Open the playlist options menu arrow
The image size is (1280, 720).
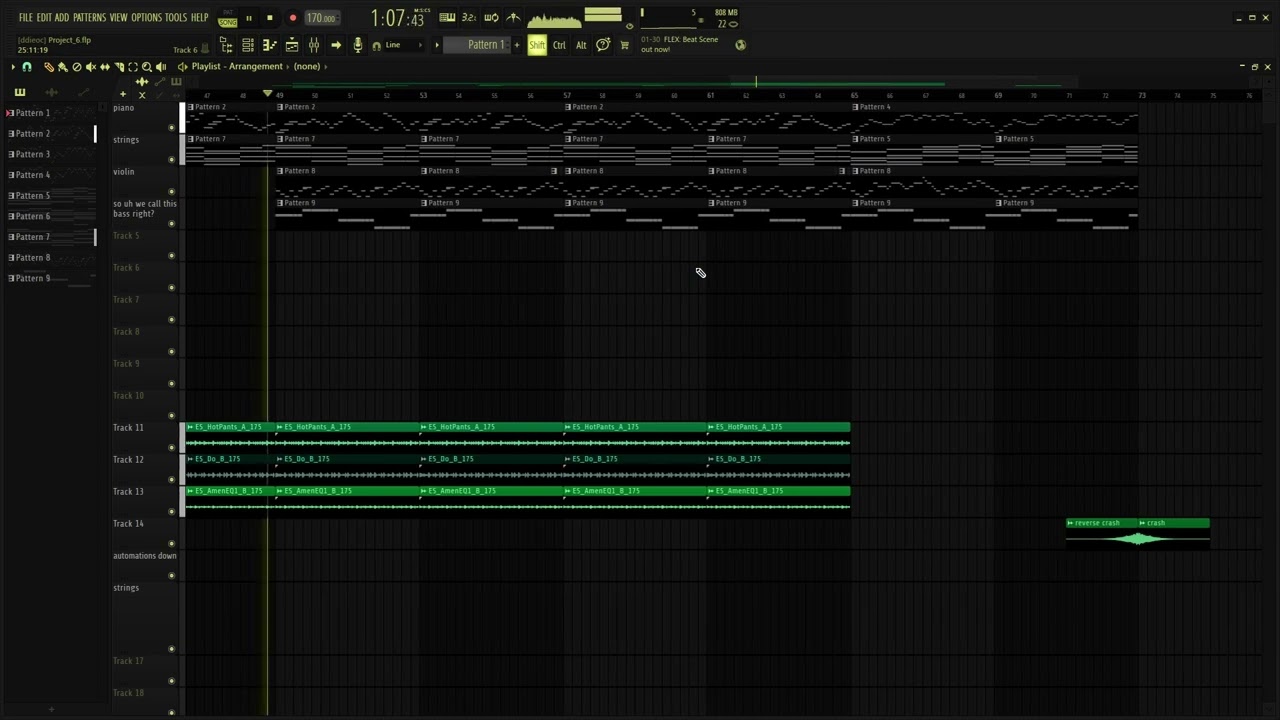point(13,67)
